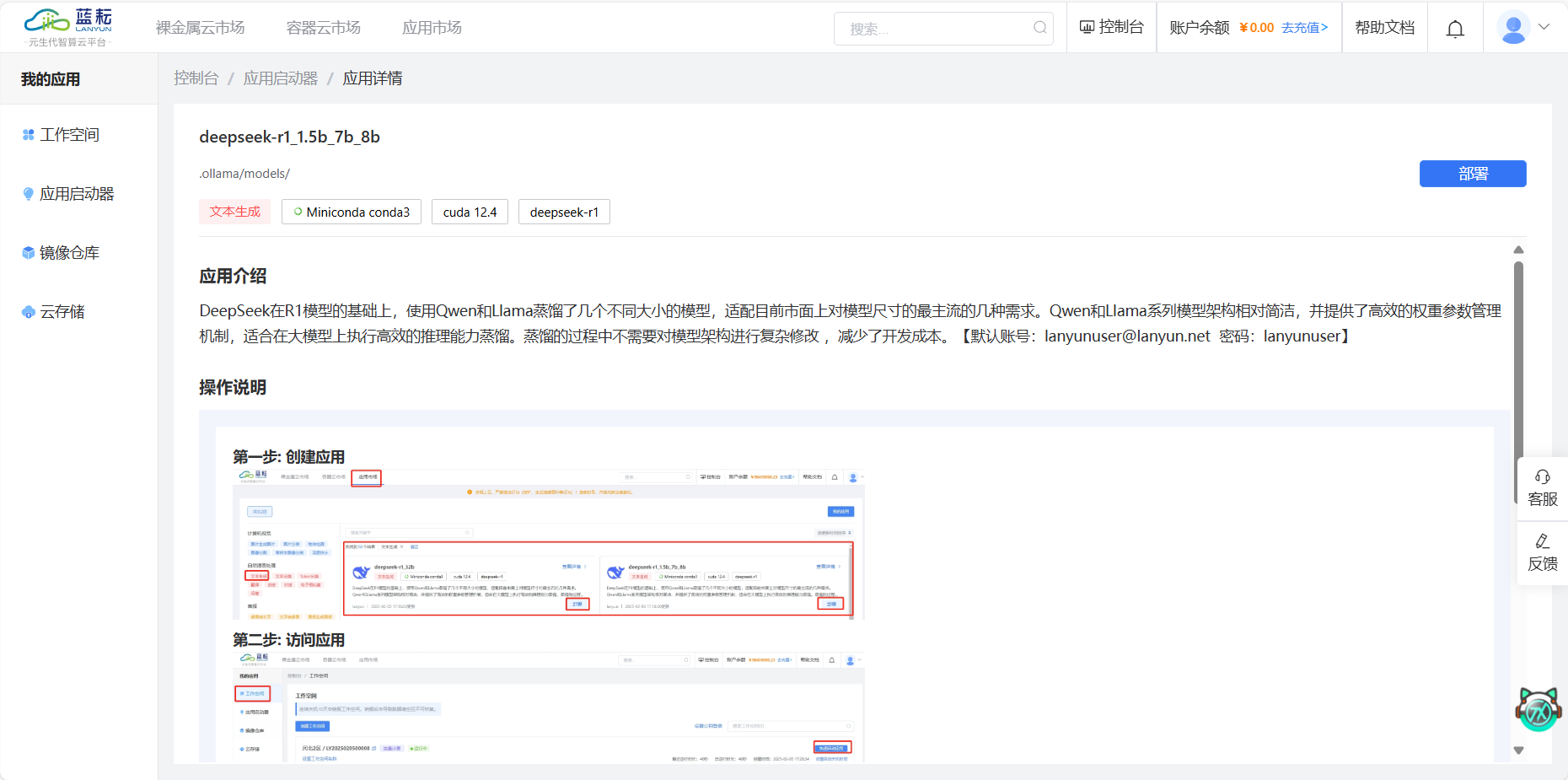Click the 文本生成 tag
Image resolution: width=1568 pixels, height=780 pixels.
point(235,212)
